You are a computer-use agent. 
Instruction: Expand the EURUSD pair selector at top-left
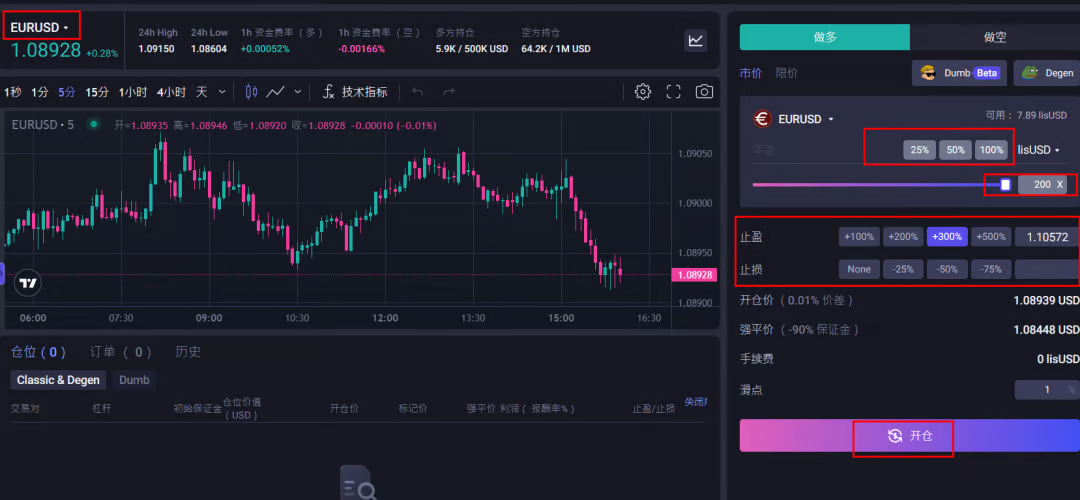[40, 27]
